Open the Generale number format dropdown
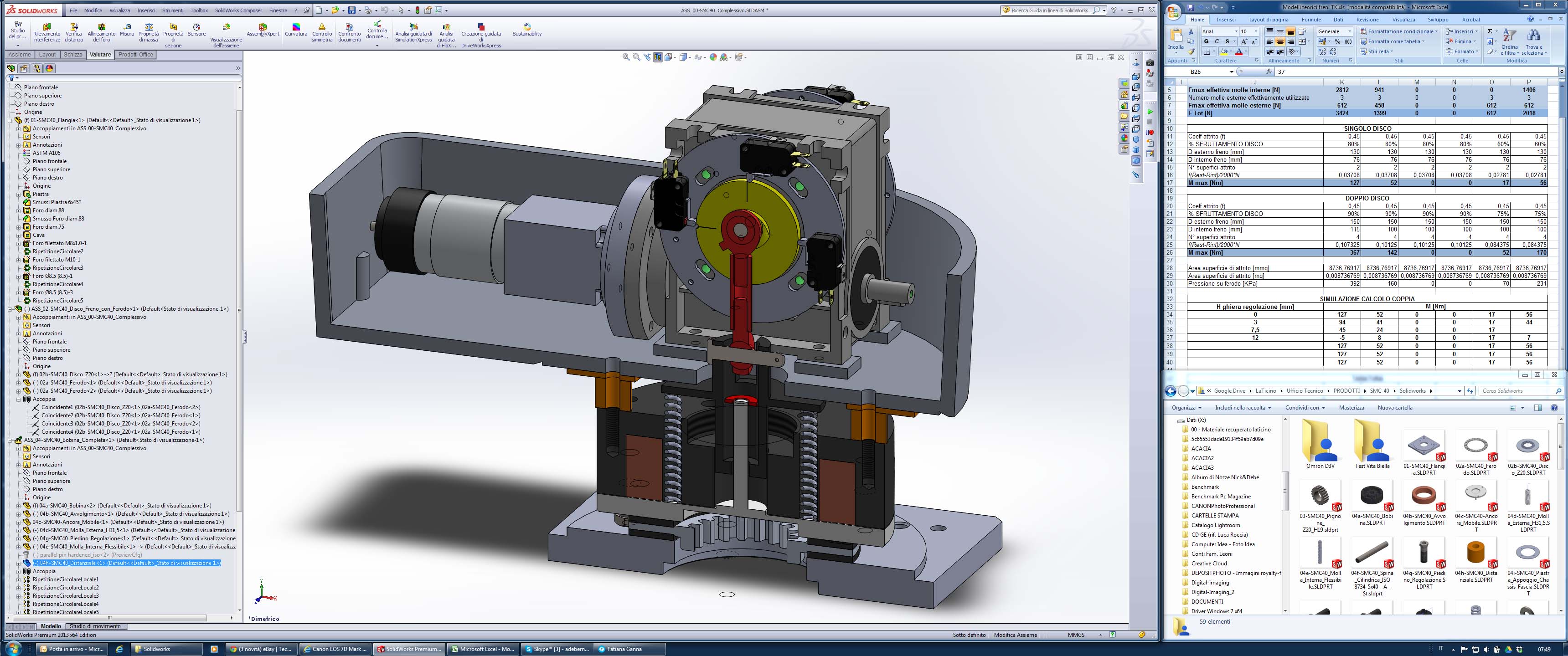1568x656 pixels. [x=1350, y=31]
